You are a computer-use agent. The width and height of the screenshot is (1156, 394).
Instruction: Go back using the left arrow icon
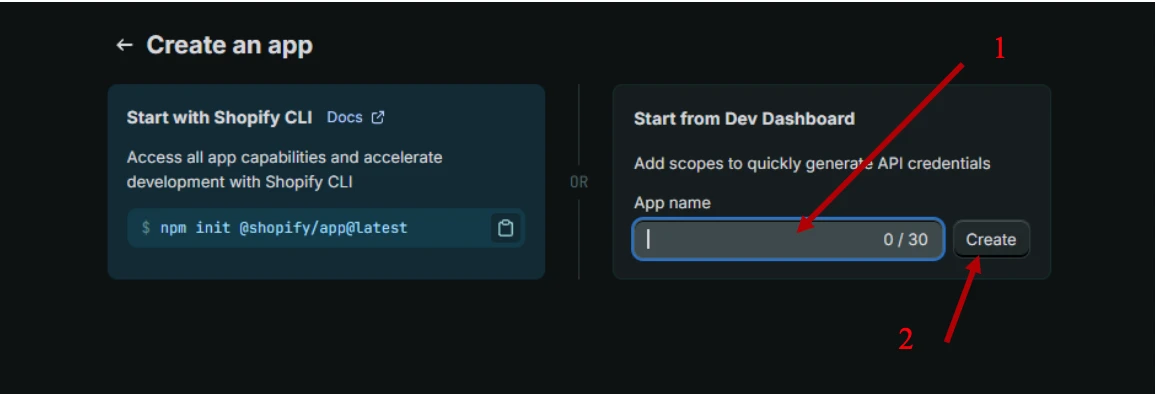[124, 45]
